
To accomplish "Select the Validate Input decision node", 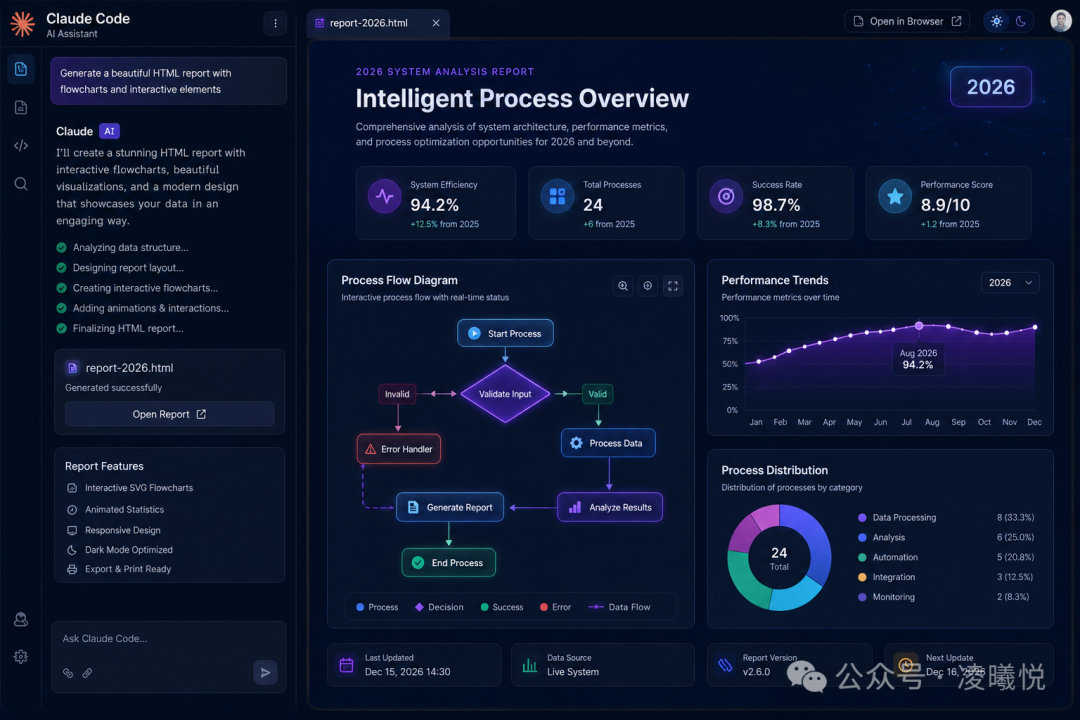I will pos(505,394).
